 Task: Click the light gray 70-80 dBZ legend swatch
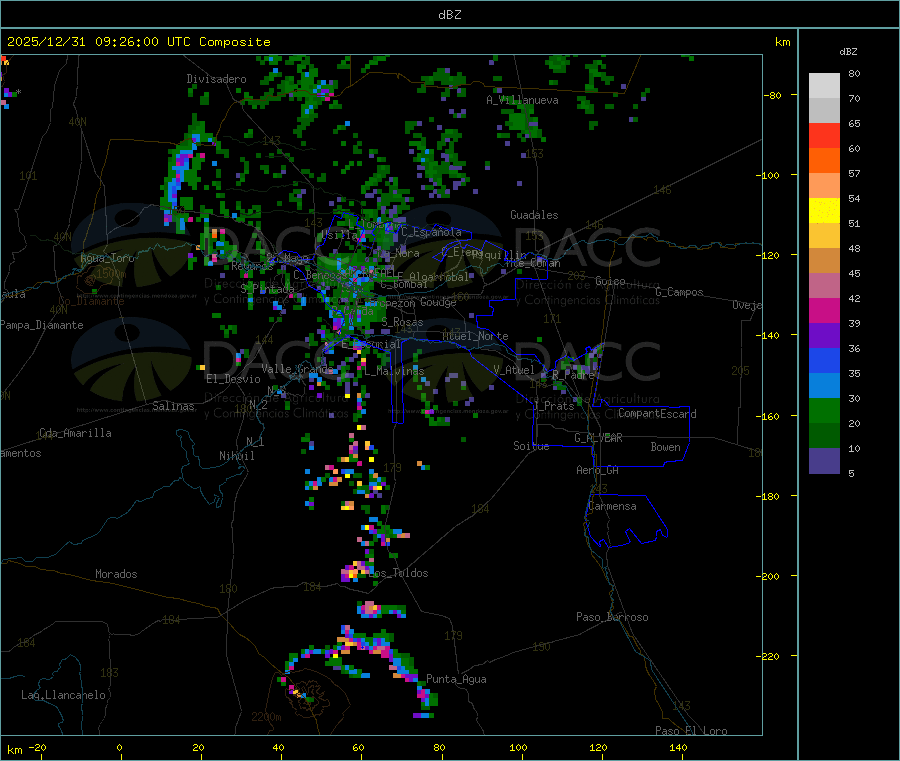pos(824,86)
